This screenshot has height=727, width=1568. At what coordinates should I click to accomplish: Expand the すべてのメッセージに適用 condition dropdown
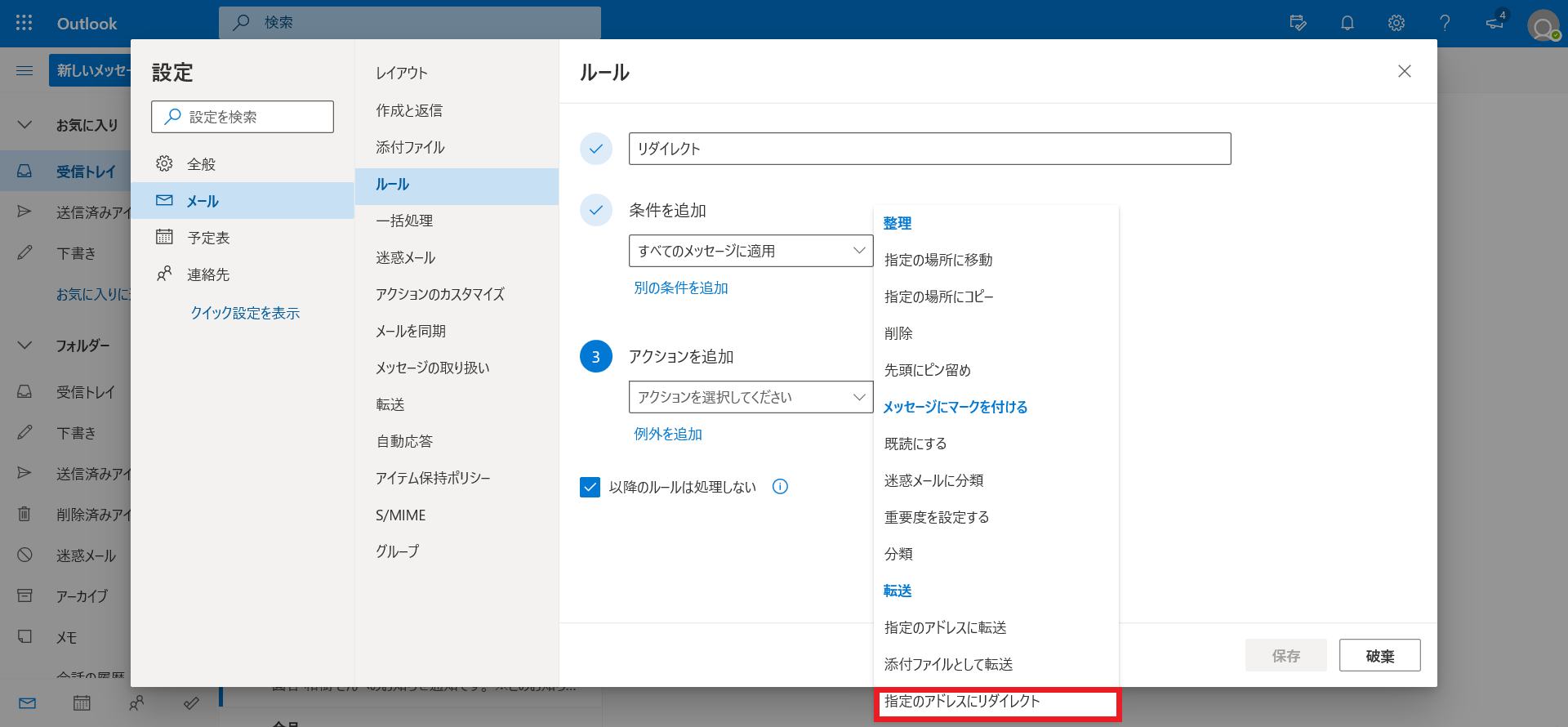(x=750, y=251)
